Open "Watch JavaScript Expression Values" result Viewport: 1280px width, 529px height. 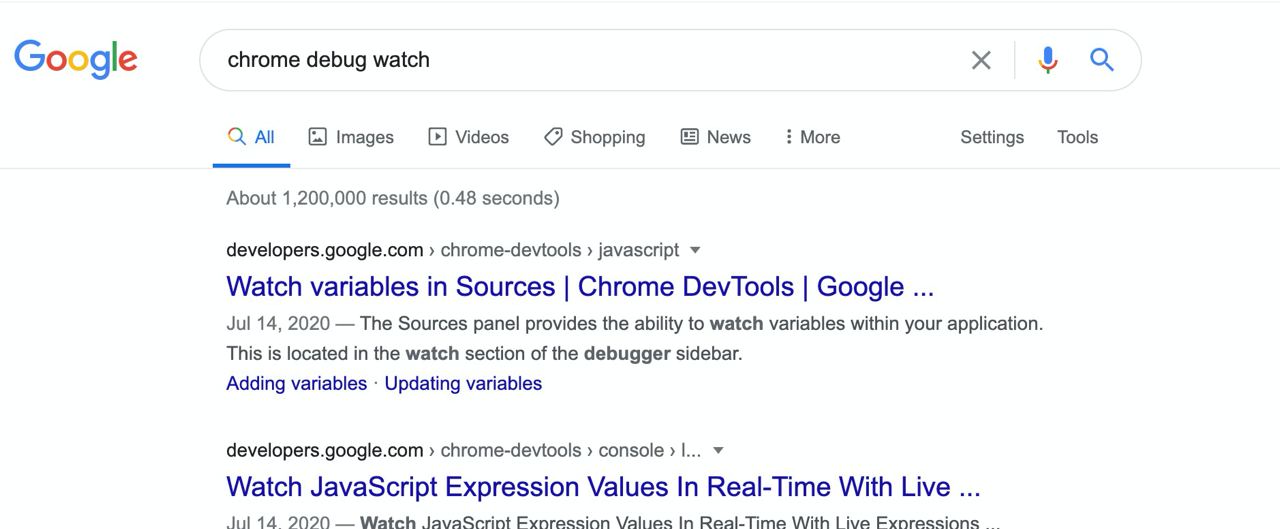point(603,487)
